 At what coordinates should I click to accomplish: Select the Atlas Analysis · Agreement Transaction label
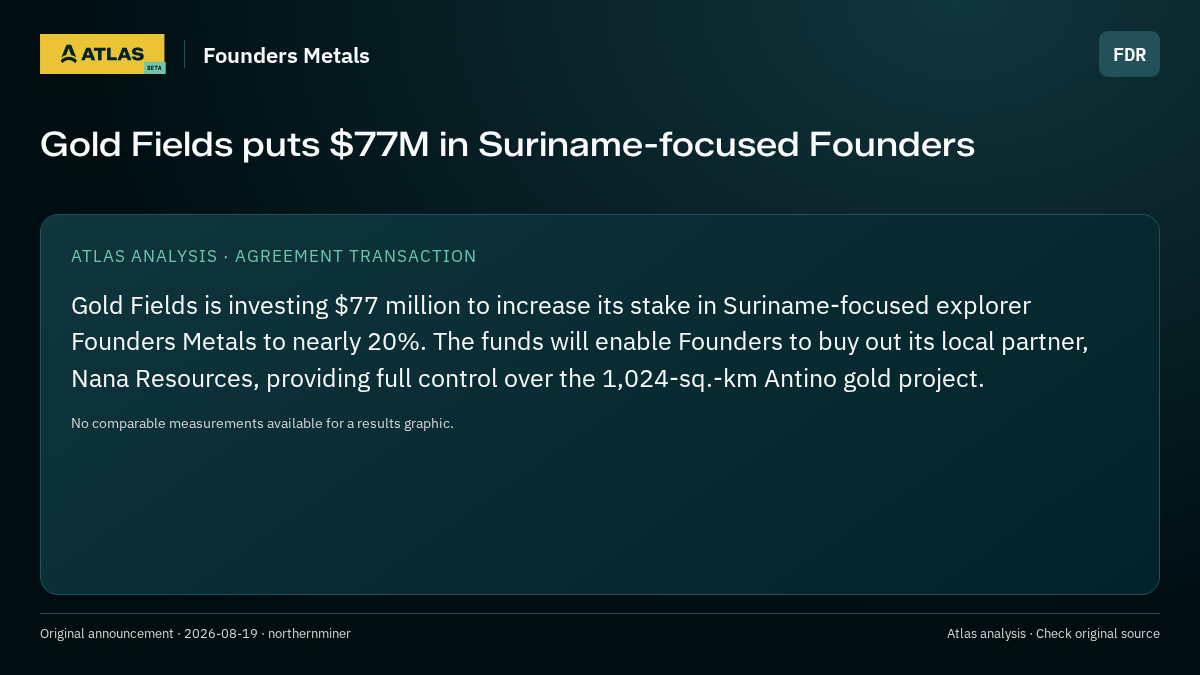[x=273, y=256]
